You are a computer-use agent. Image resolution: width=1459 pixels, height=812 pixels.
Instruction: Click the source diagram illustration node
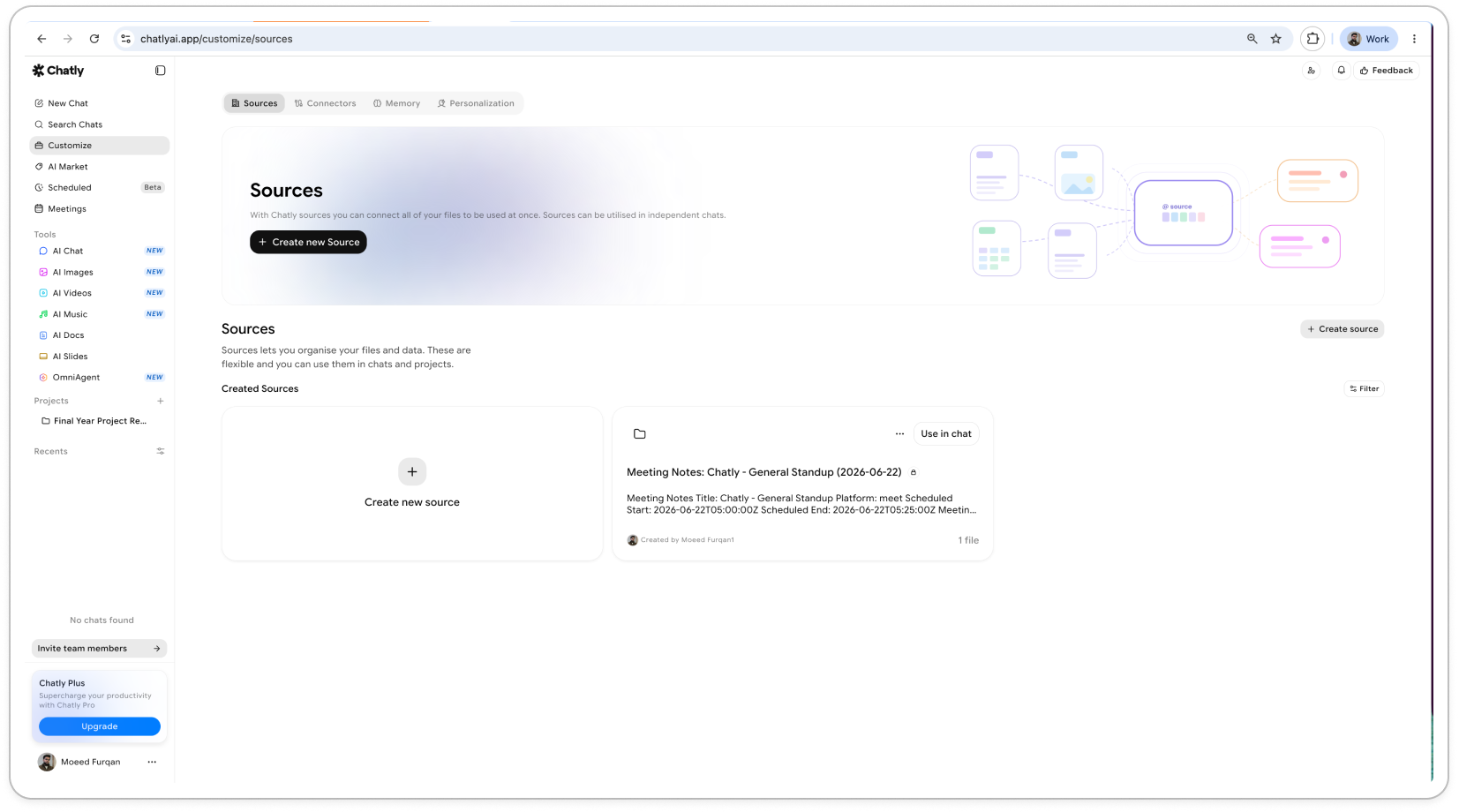(x=1183, y=213)
